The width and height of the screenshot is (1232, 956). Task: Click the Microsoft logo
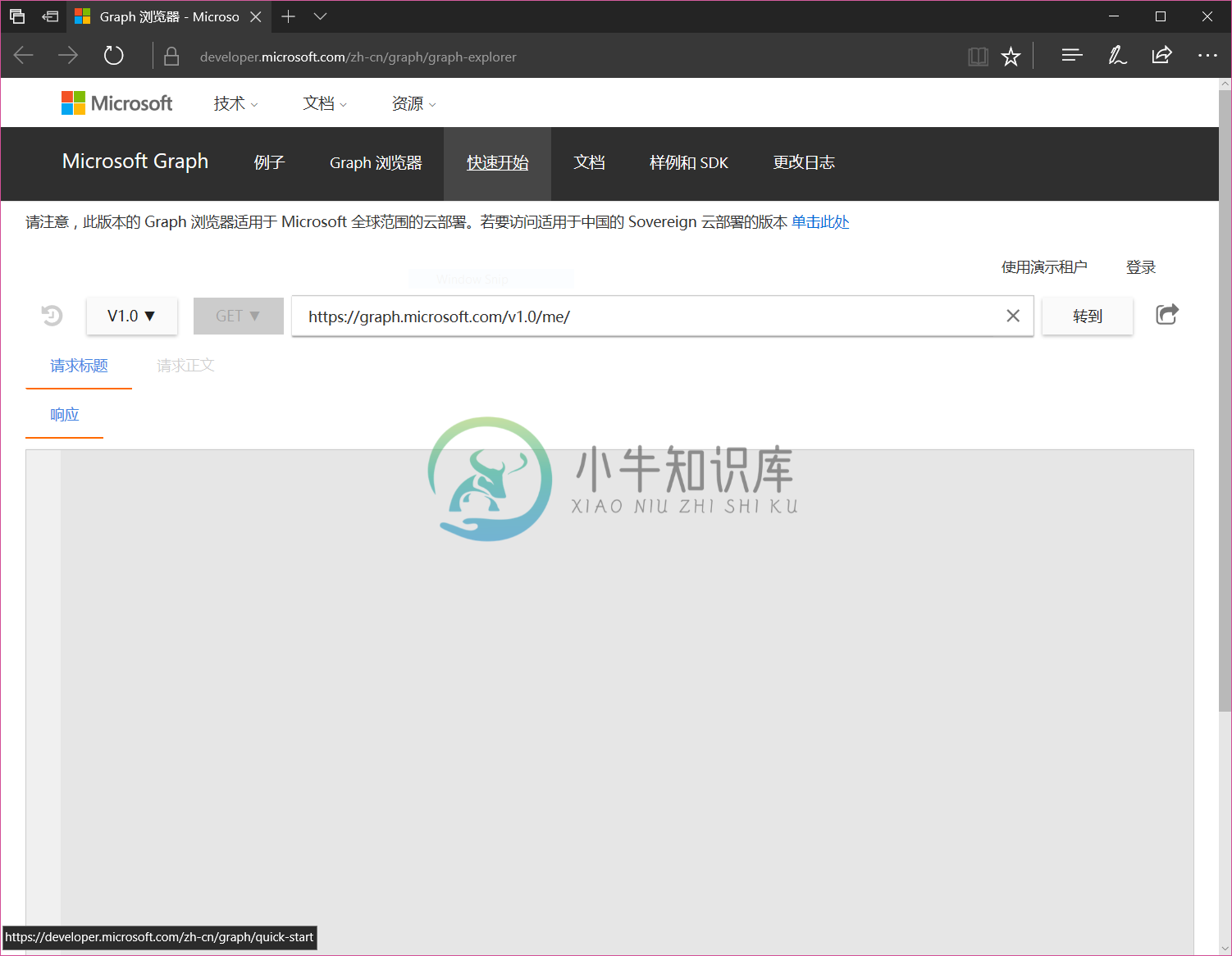click(x=116, y=103)
